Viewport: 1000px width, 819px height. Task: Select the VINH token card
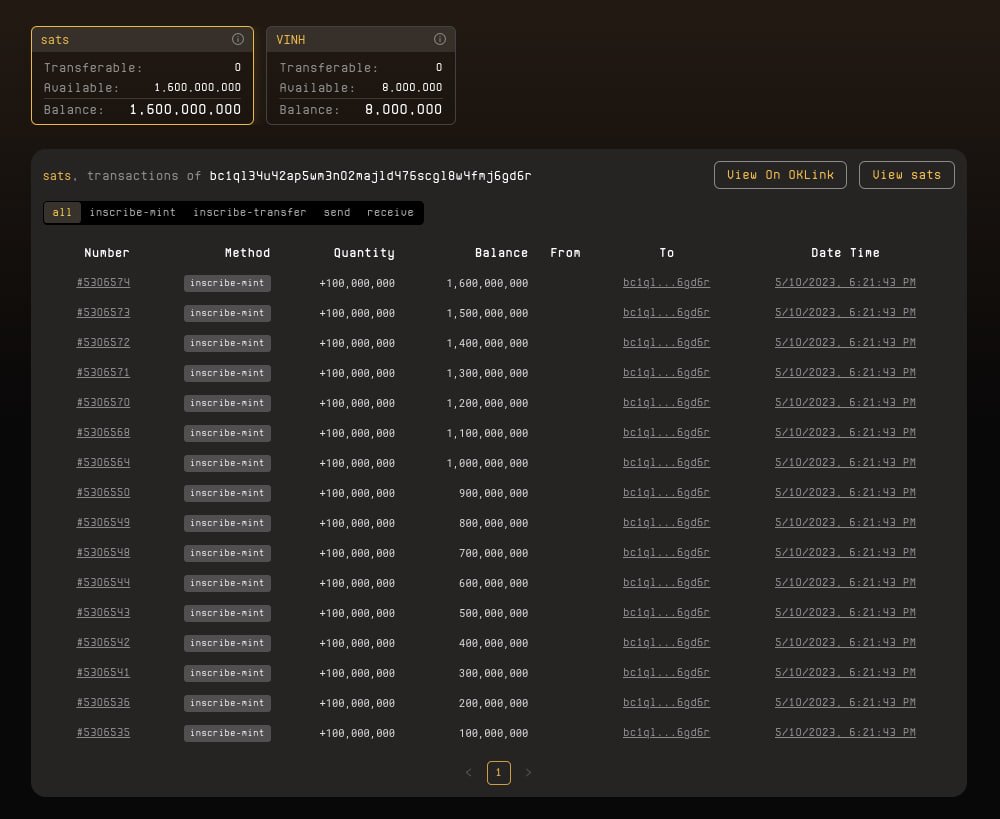coord(361,75)
